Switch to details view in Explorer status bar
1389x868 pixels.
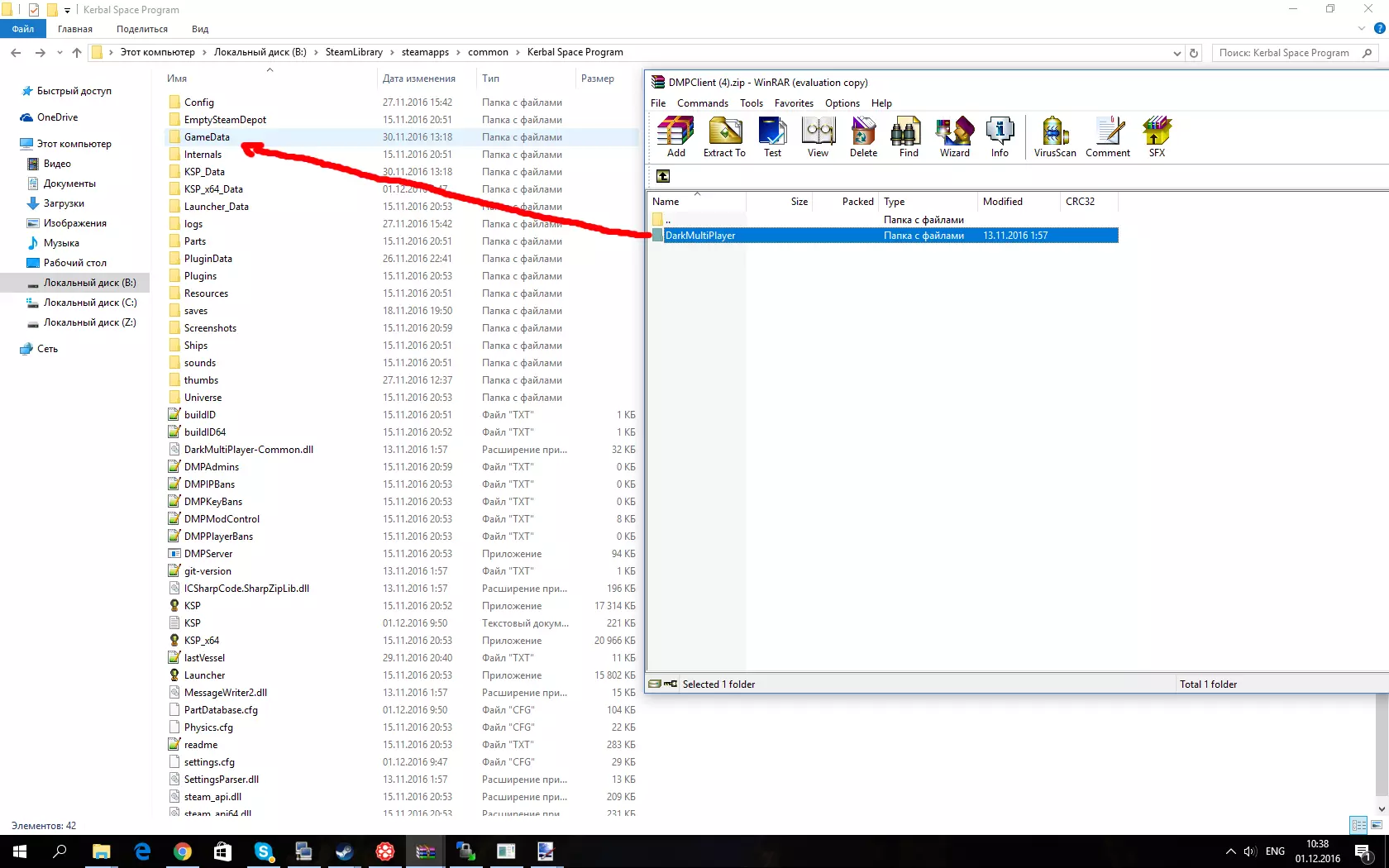[x=1358, y=825]
